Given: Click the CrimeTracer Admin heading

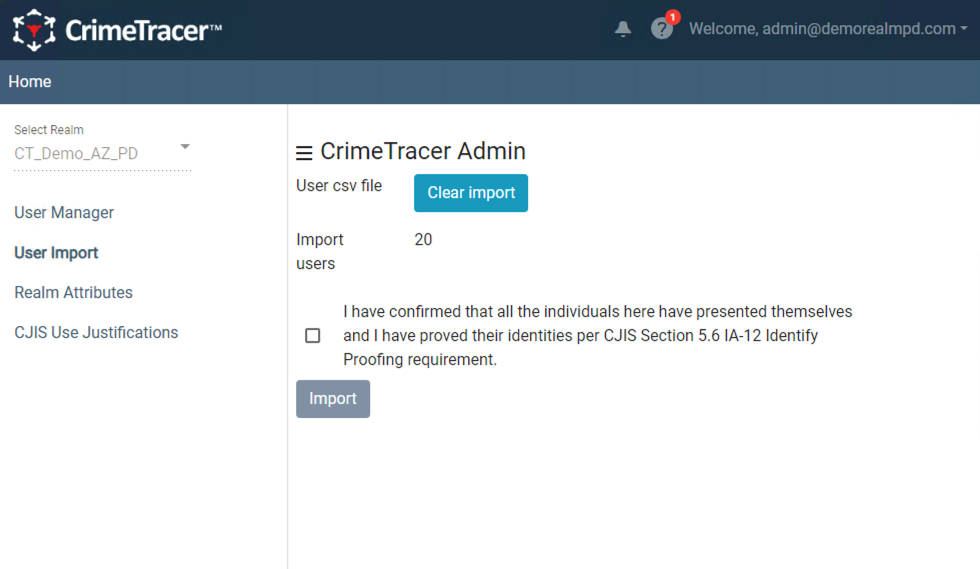Looking at the screenshot, I should [x=423, y=151].
